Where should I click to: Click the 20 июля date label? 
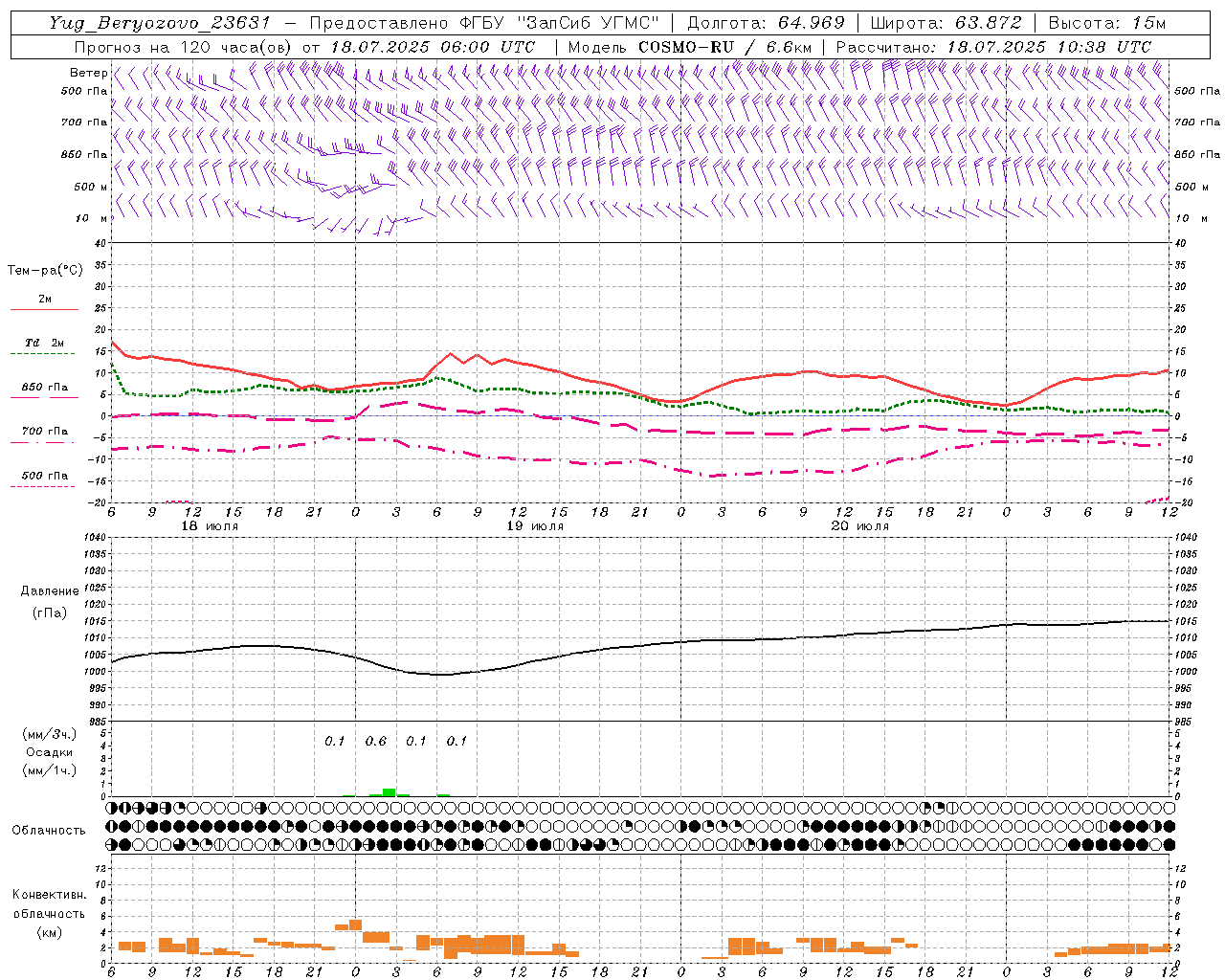(860, 526)
